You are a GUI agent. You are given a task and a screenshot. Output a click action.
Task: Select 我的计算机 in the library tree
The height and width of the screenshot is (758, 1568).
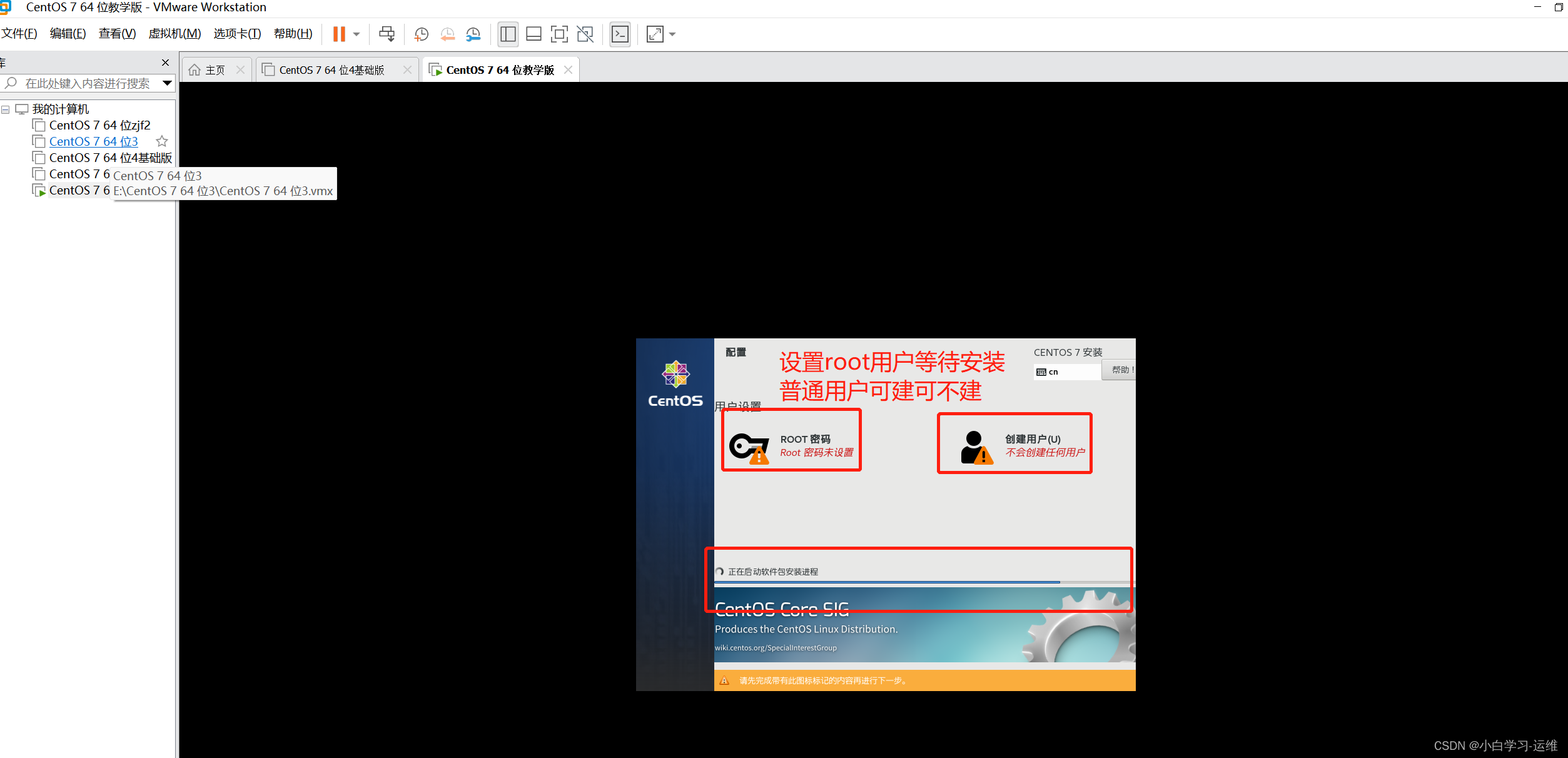[x=61, y=109]
